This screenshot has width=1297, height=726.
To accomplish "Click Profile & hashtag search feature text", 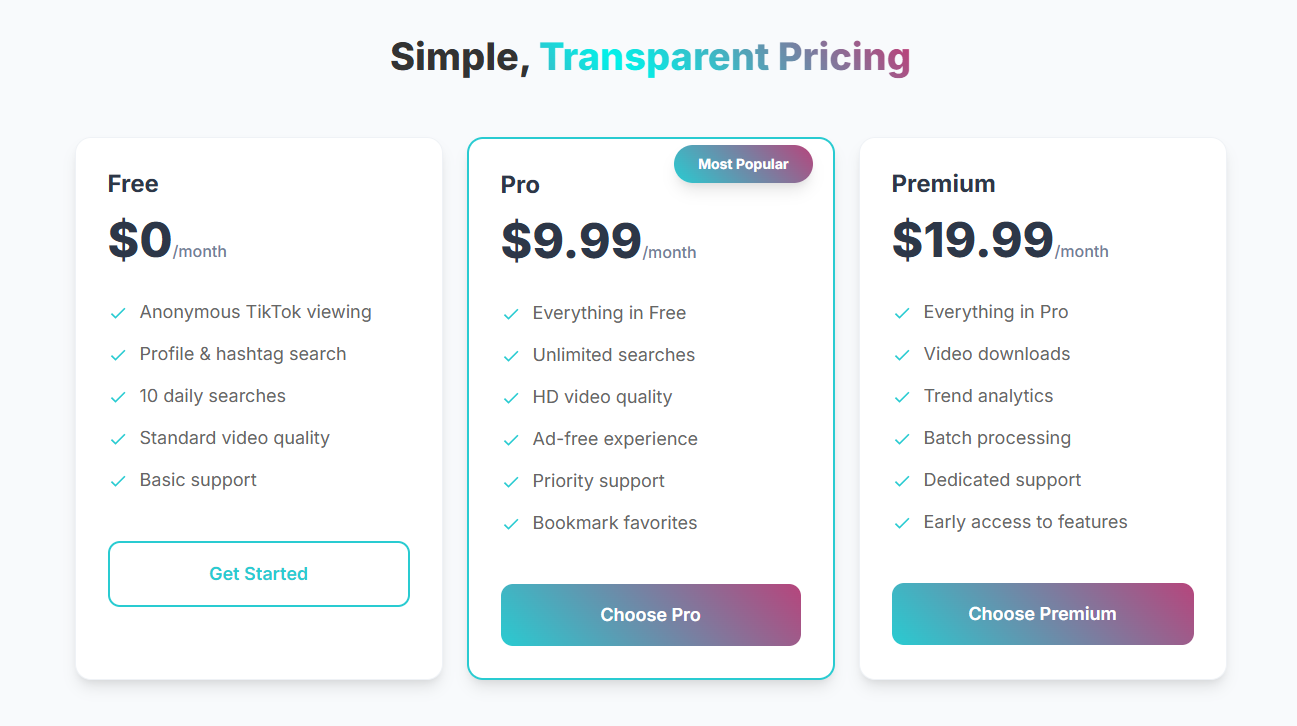I will pos(243,354).
